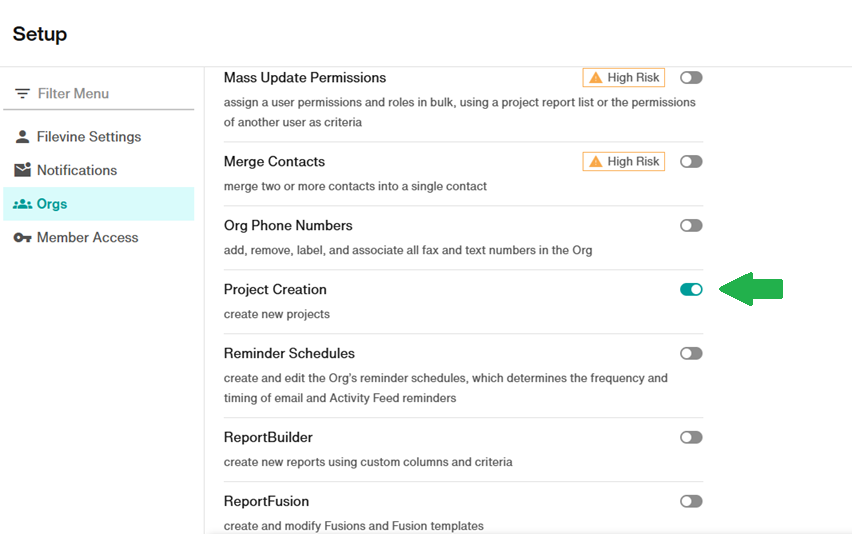Enable the Org Phone Numbers toggle
Image resolution: width=852 pixels, height=534 pixels.
(691, 225)
